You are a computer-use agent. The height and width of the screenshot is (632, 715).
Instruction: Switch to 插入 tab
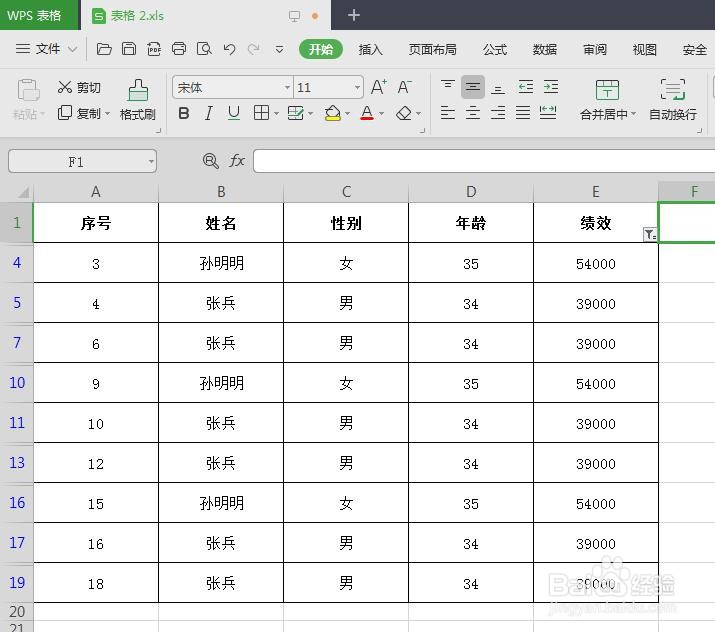point(370,49)
